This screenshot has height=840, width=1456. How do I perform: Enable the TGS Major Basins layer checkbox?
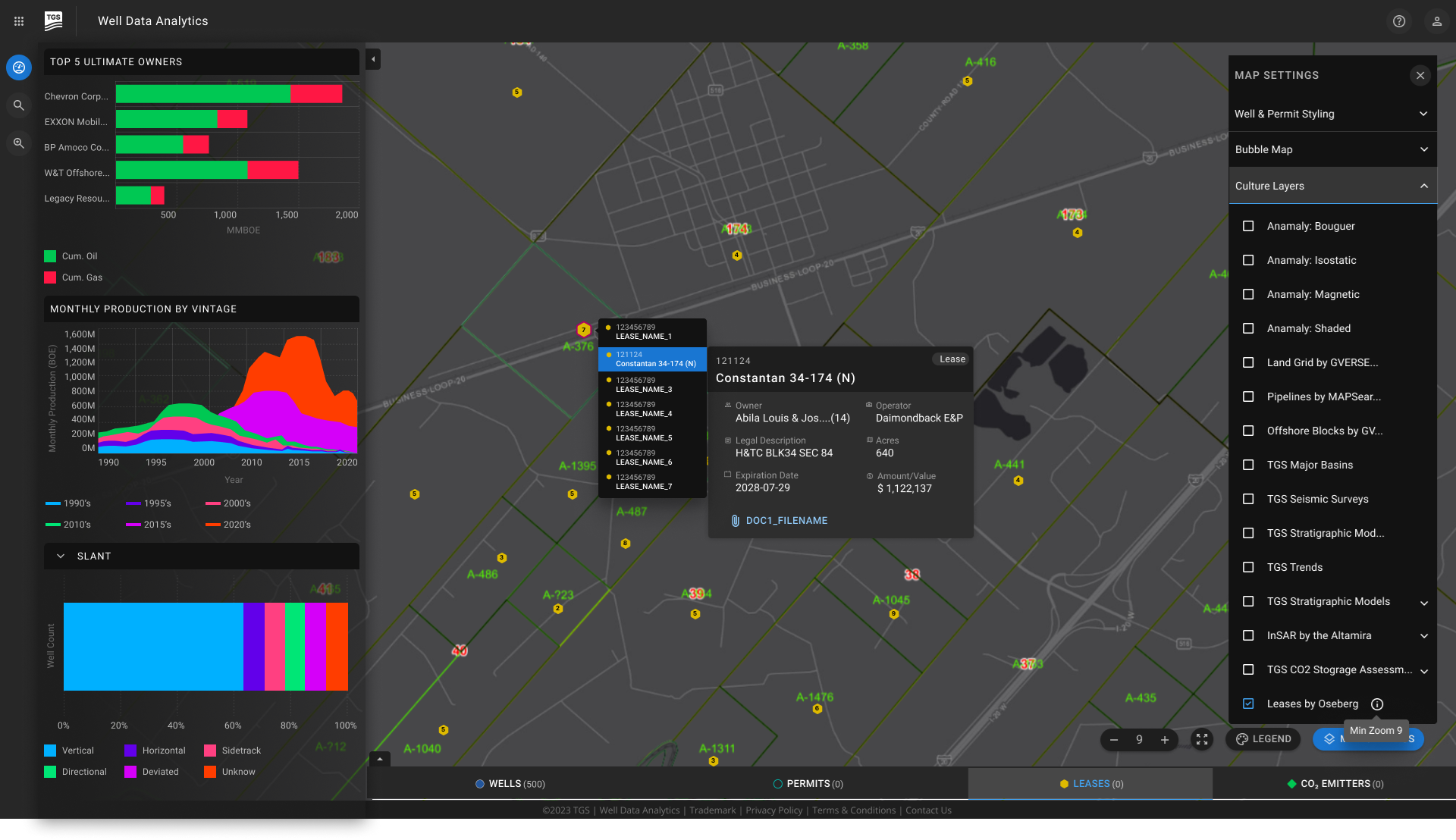(1248, 465)
